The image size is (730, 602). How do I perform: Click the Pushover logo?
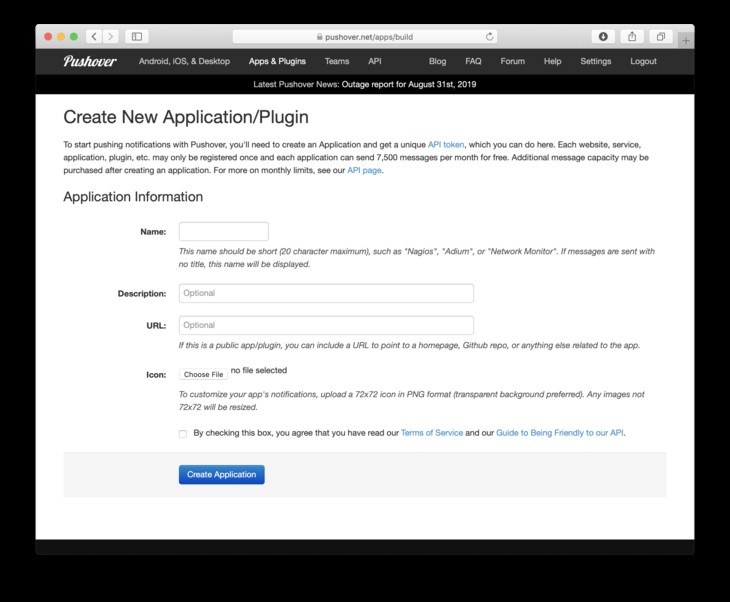click(x=90, y=61)
